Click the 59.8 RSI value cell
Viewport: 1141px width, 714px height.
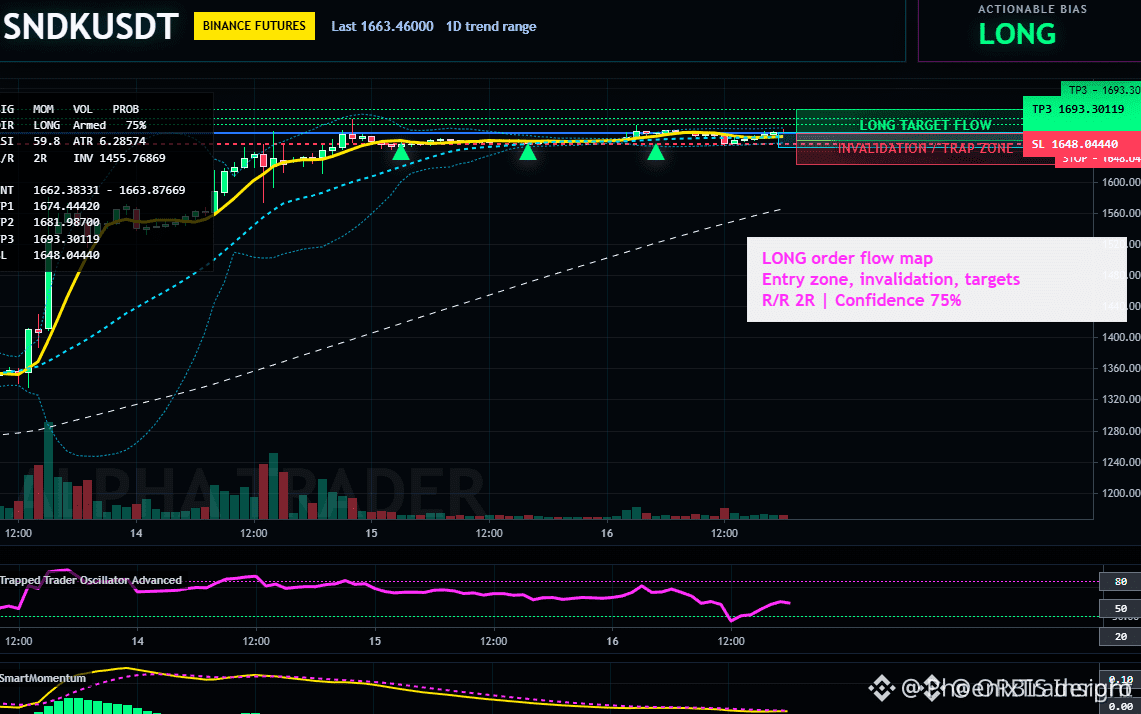tap(47, 141)
